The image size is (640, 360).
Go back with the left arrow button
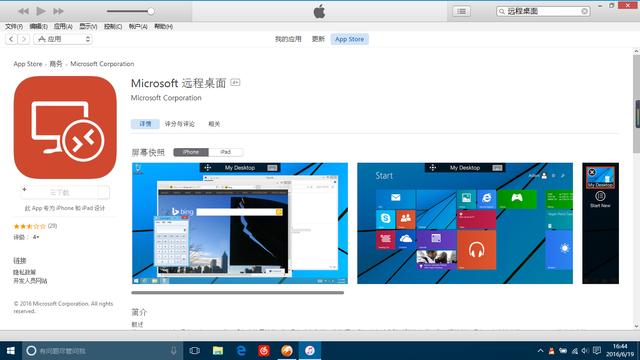(x=11, y=39)
